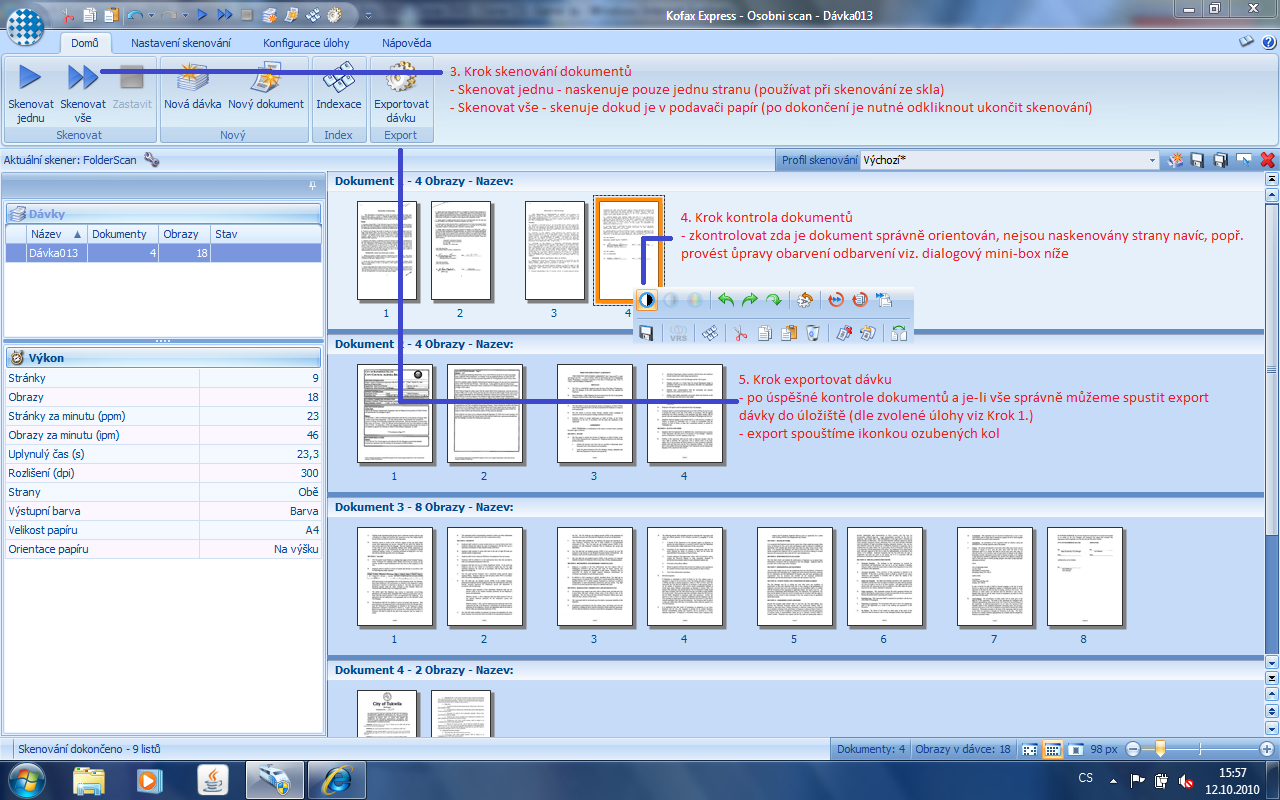The height and width of the screenshot is (800, 1280).
Task: Open the quick access toolbar customize arrow
Action: click(x=367, y=16)
